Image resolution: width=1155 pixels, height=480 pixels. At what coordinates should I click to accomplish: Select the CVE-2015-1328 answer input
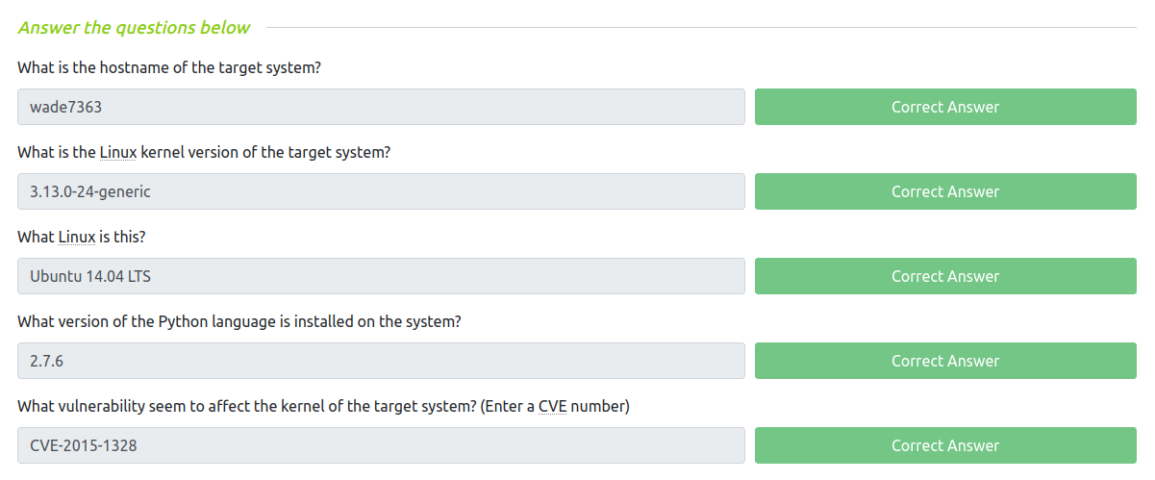tap(380, 446)
